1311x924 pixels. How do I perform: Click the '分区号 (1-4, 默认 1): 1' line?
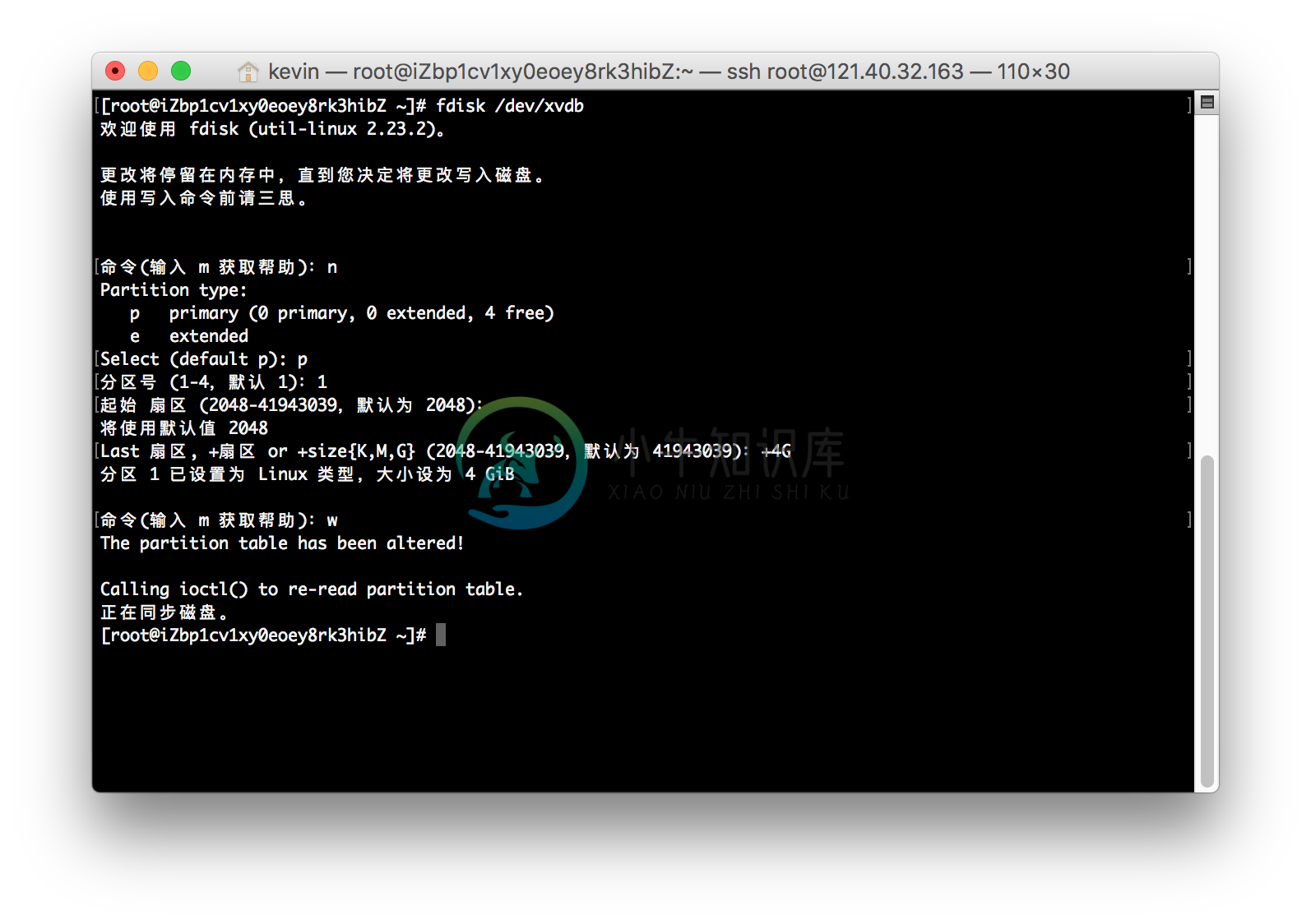coord(214,382)
